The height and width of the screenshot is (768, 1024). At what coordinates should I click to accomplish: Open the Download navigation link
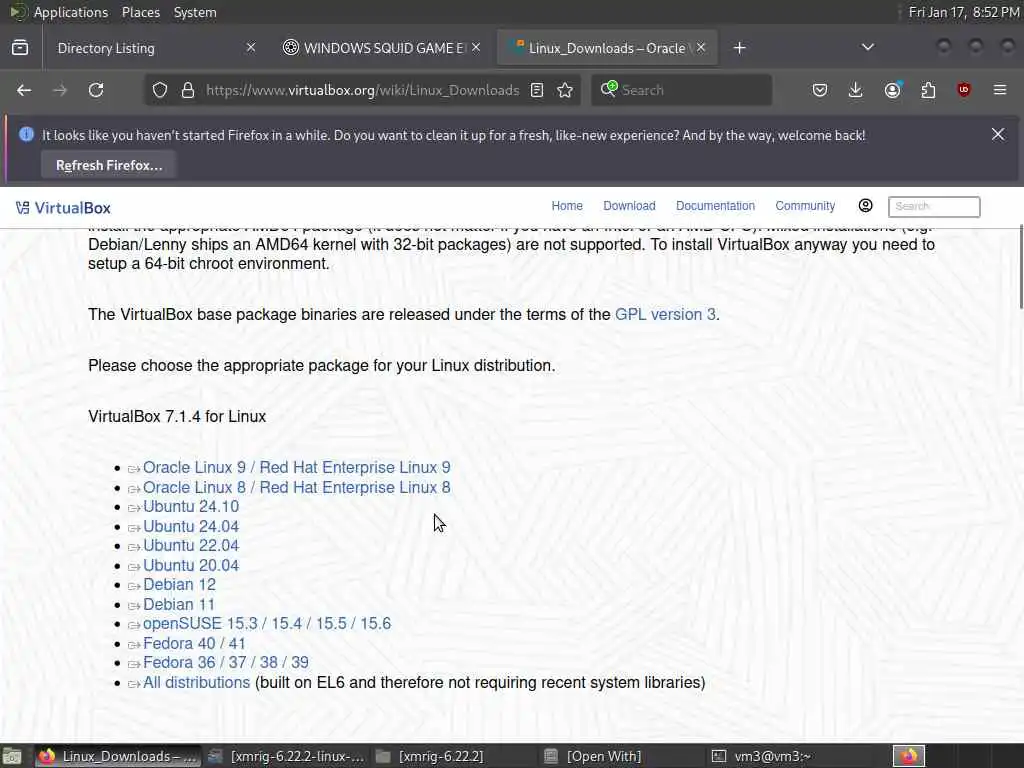629,206
